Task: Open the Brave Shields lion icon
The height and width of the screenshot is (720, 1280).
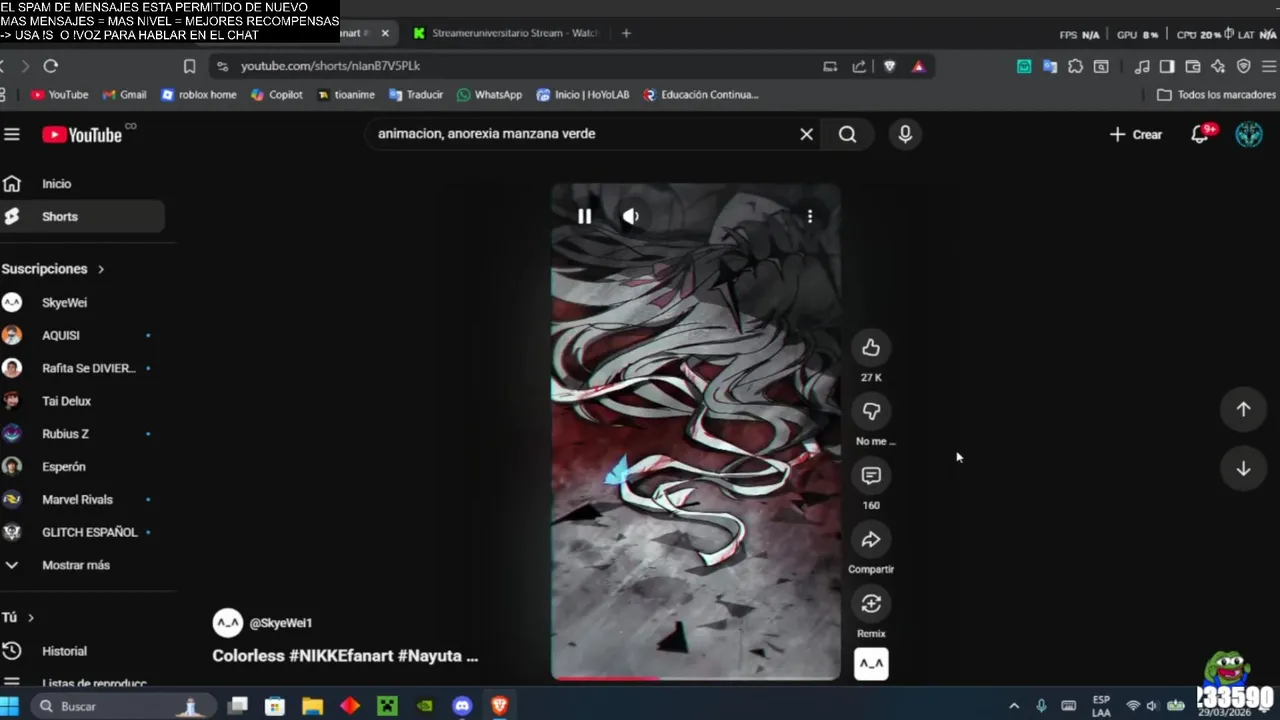Action: click(889, 66)
